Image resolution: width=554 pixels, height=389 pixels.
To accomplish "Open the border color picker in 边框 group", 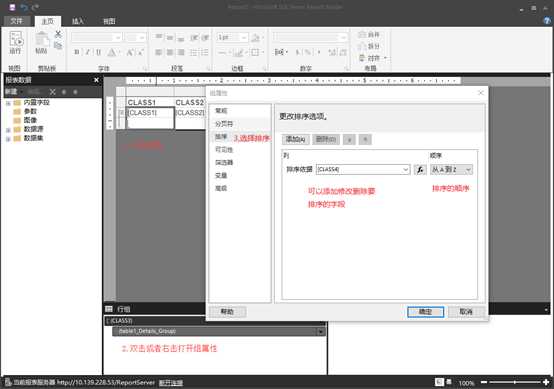I will pos(239,53).
